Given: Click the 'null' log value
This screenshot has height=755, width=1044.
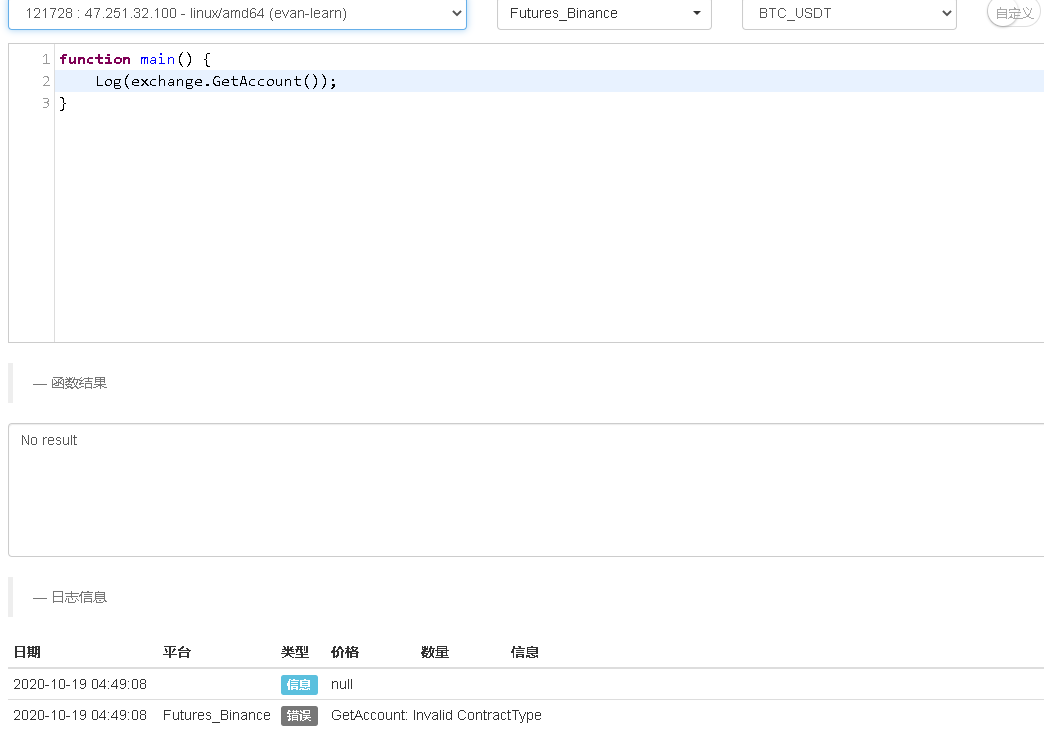Looking at the screenshot, I should coord(342,684).
